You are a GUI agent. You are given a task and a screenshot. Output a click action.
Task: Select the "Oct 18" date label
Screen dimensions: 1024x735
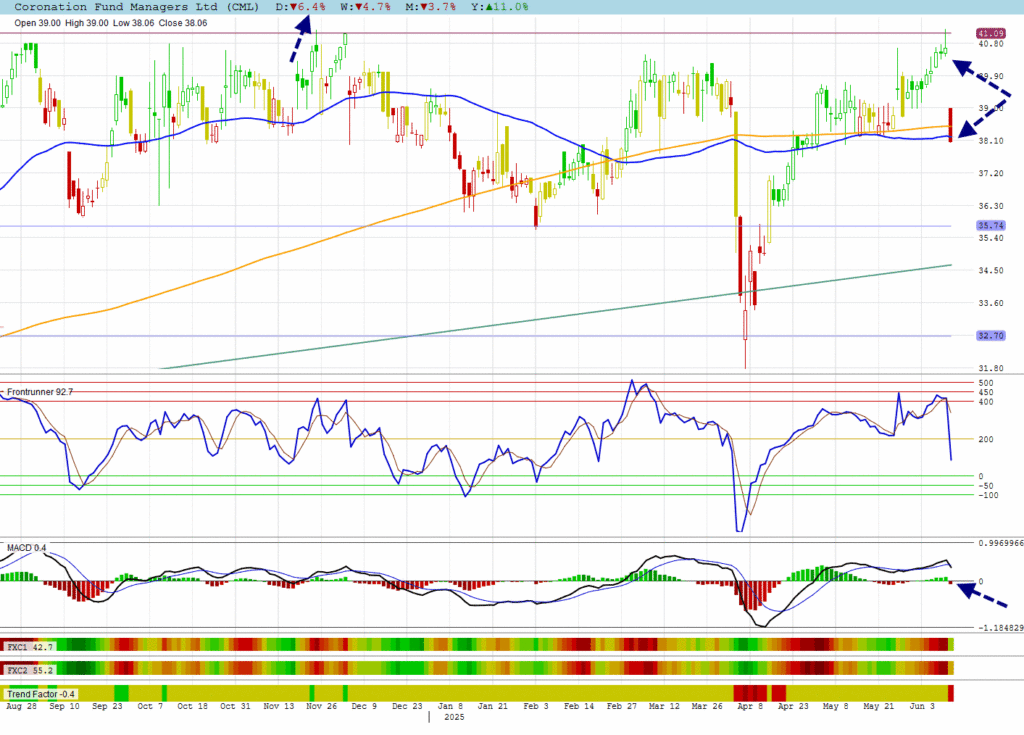tap(192, 706)
